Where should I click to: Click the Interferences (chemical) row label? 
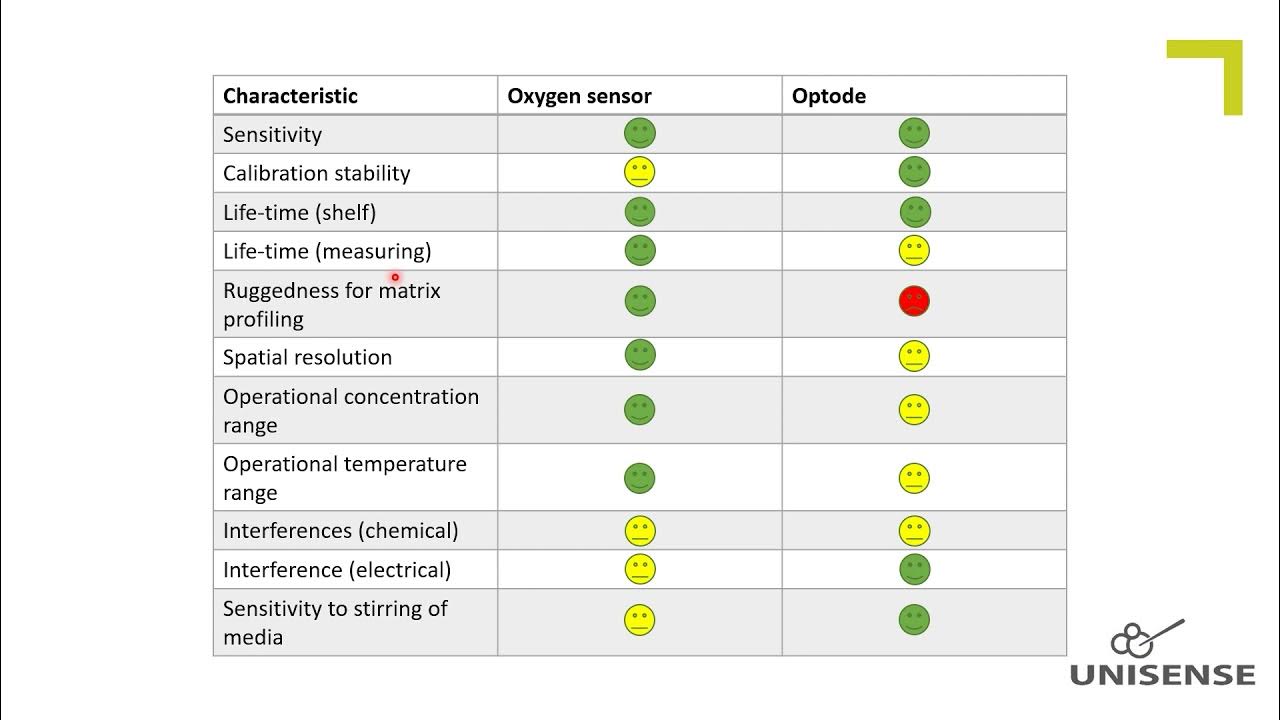[x=340, y=531]
